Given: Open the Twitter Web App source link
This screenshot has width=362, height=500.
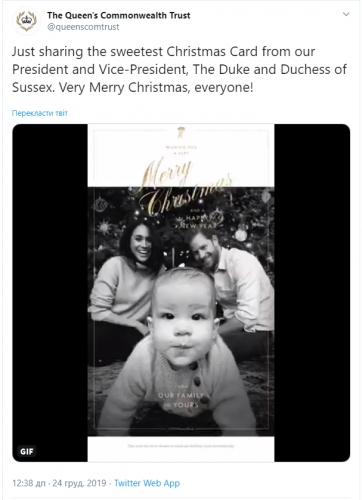Looking at the screenshot, I should 147,483.
